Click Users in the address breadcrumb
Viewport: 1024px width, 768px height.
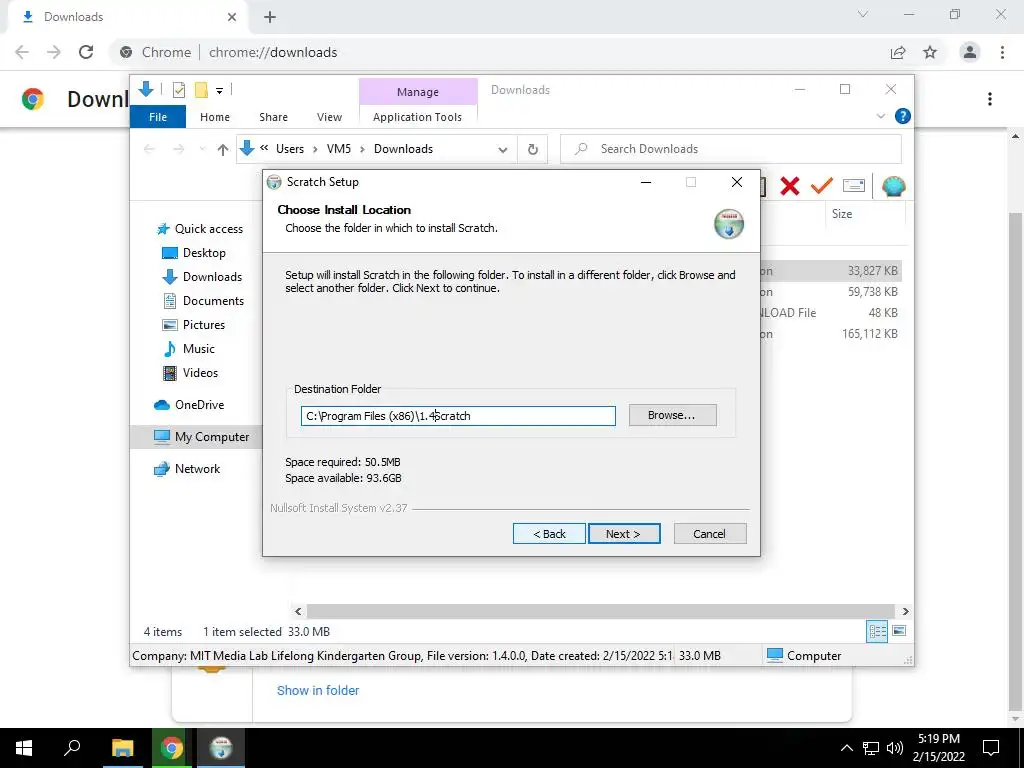click(290, 149)
